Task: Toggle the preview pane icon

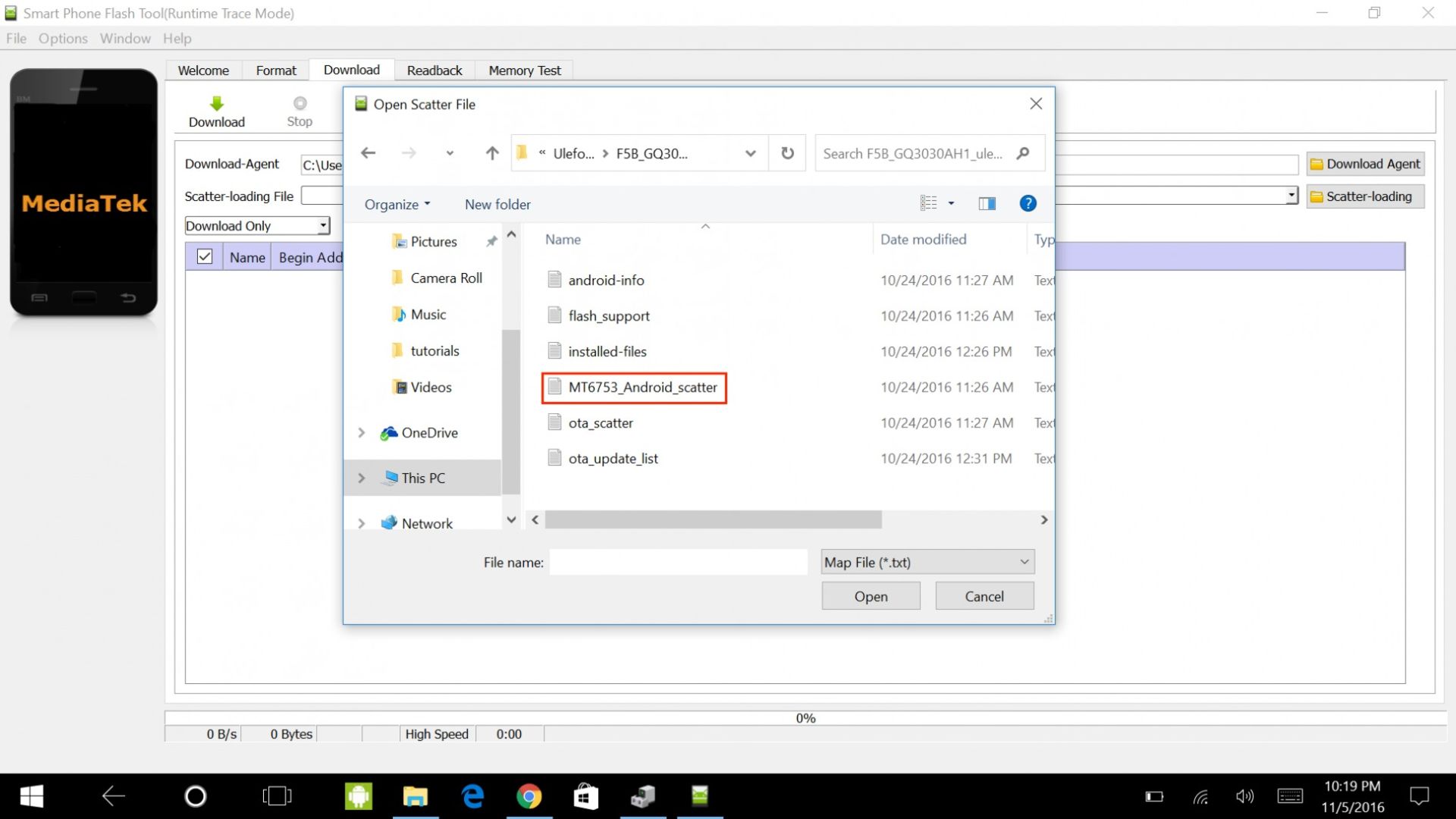Action: [x=987, y=203]
